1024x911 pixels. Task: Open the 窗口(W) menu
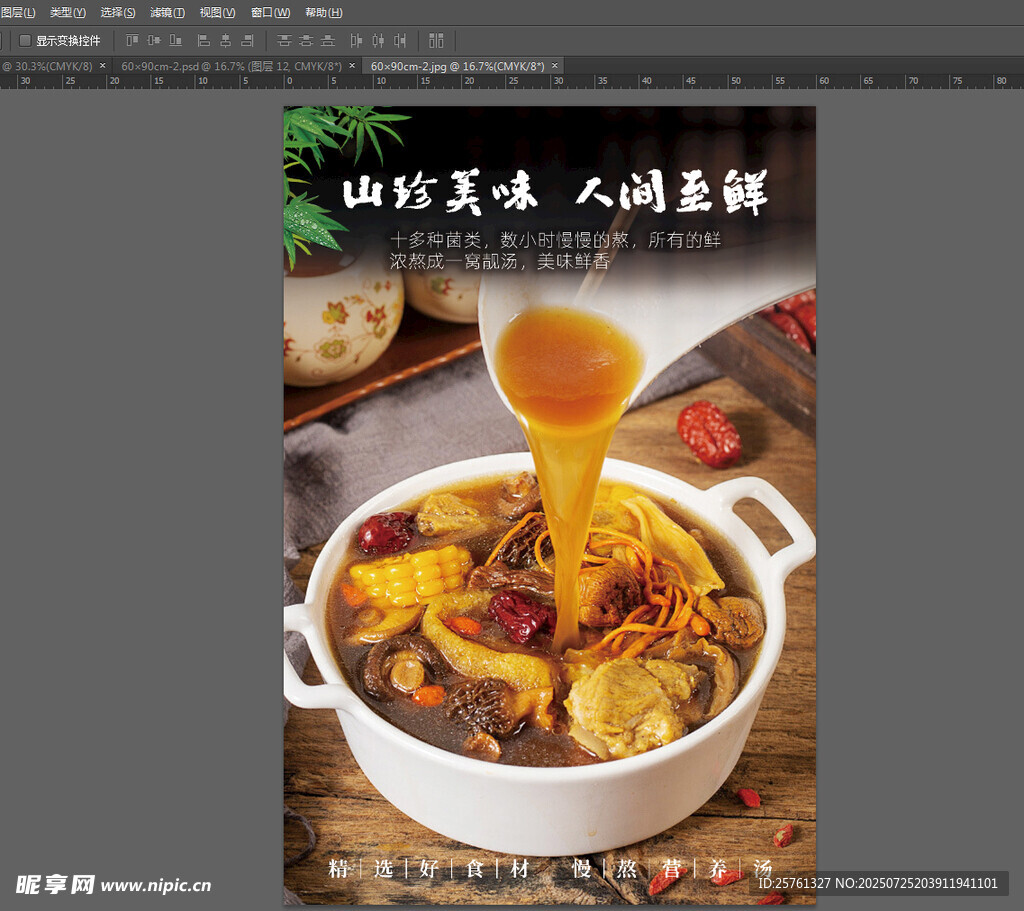pos(270,12)
